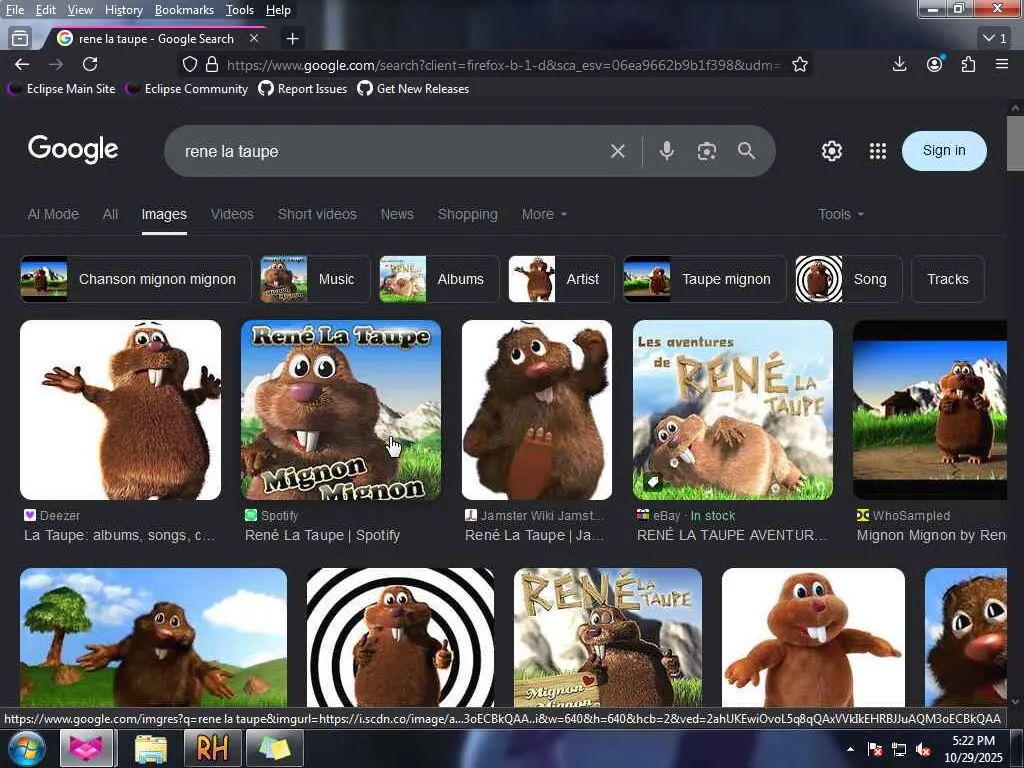Viewport: 1024px width, 768px height.
Task: Open the extensions puzzle icon
Action: (968, 64)
